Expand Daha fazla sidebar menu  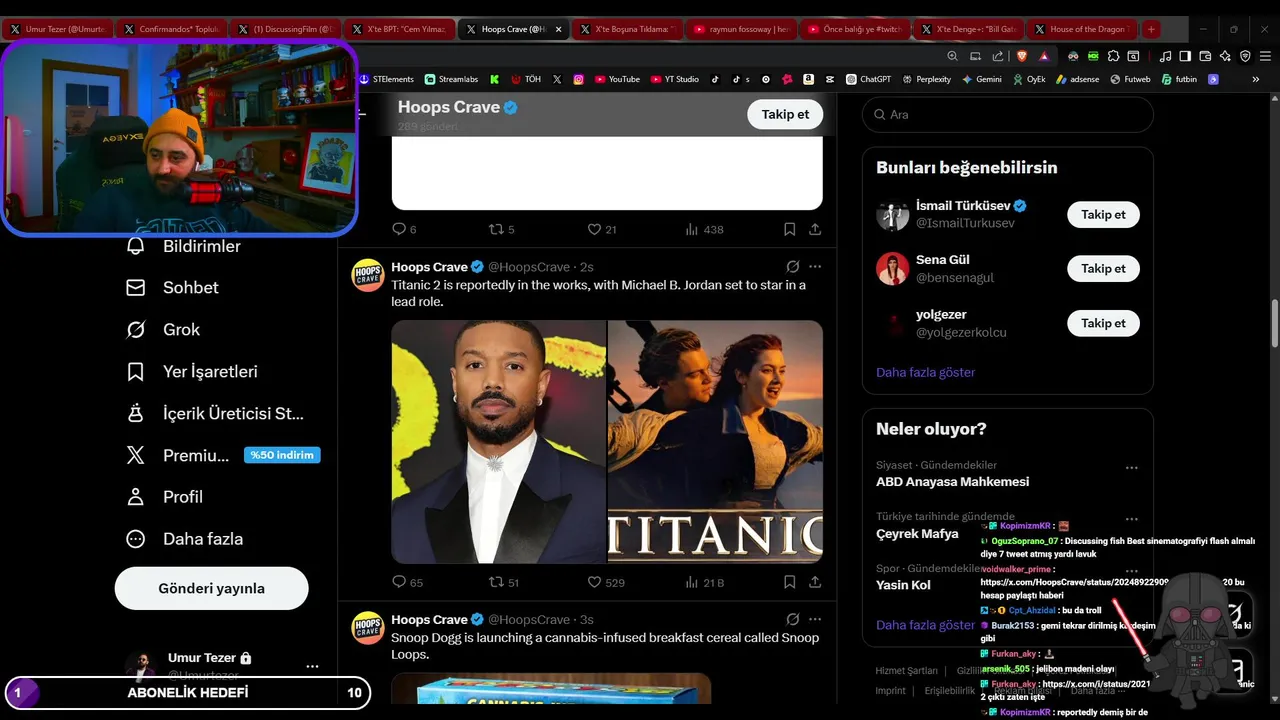(184, 539)
